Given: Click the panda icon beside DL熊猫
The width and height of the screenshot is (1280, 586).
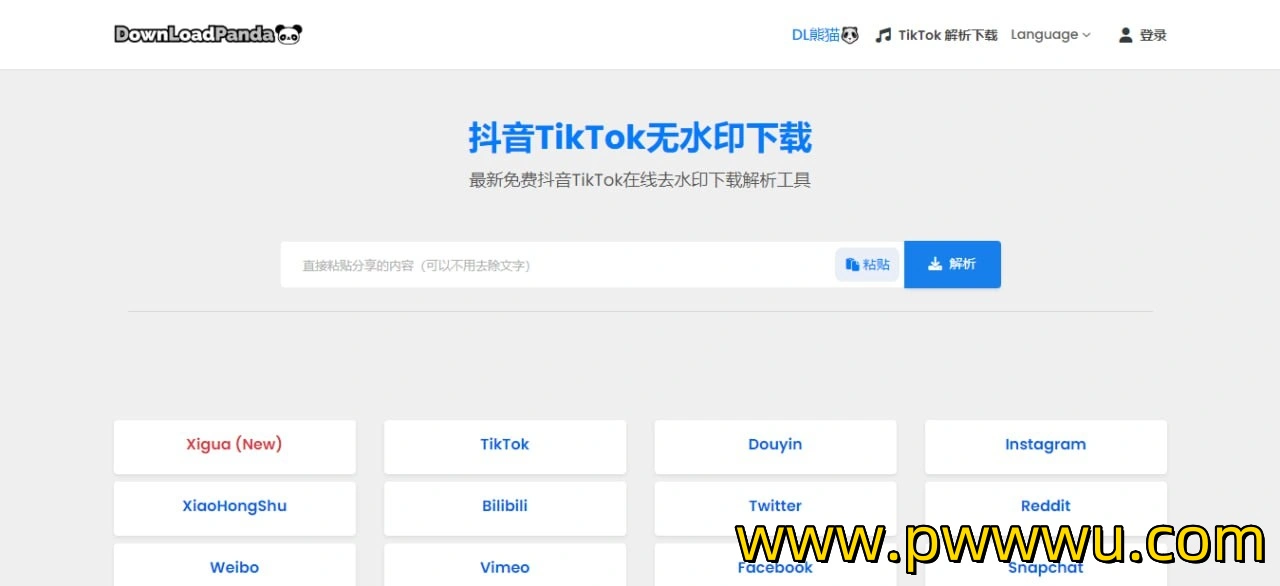Looking at the screenshot, I should click(x=850, y=35).
